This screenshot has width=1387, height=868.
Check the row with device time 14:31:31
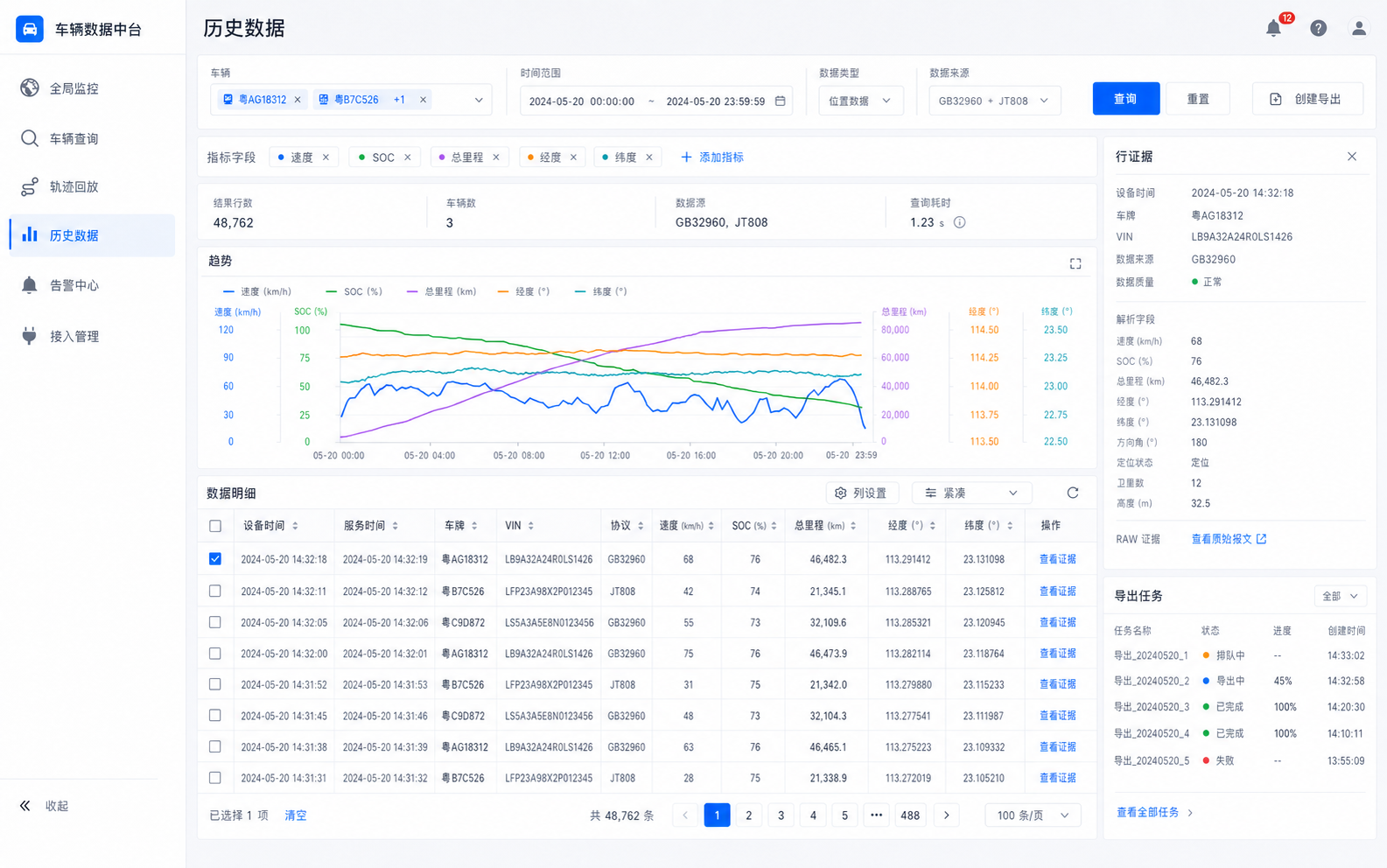click(x=215, y=778)
